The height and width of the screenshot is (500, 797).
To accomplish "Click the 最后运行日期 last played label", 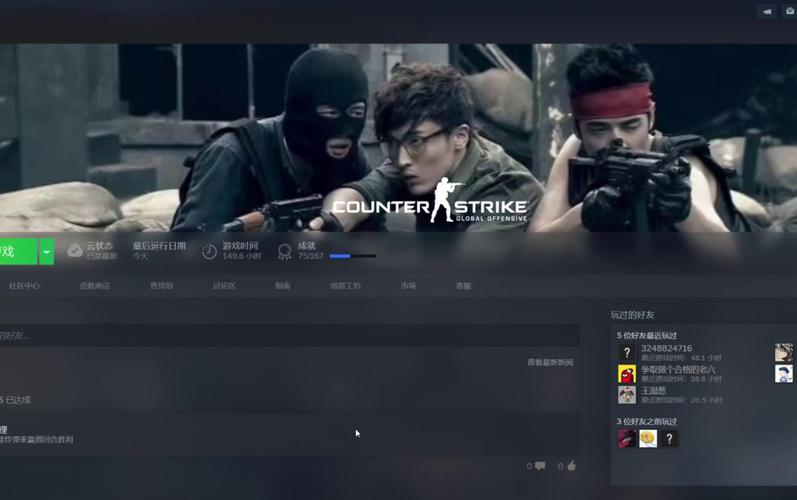I will [159, 246].
